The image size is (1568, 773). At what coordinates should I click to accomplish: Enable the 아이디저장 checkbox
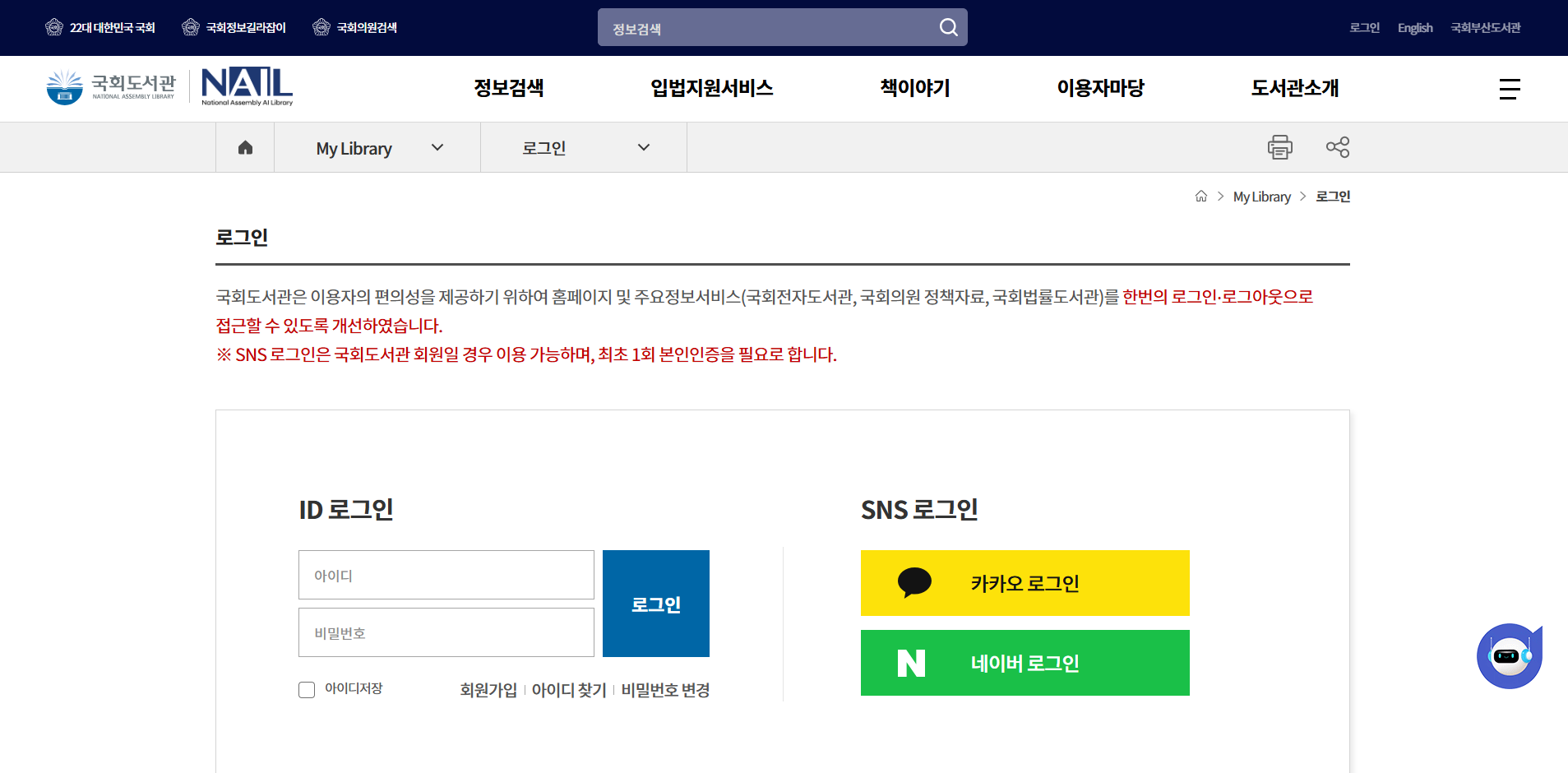307,690
